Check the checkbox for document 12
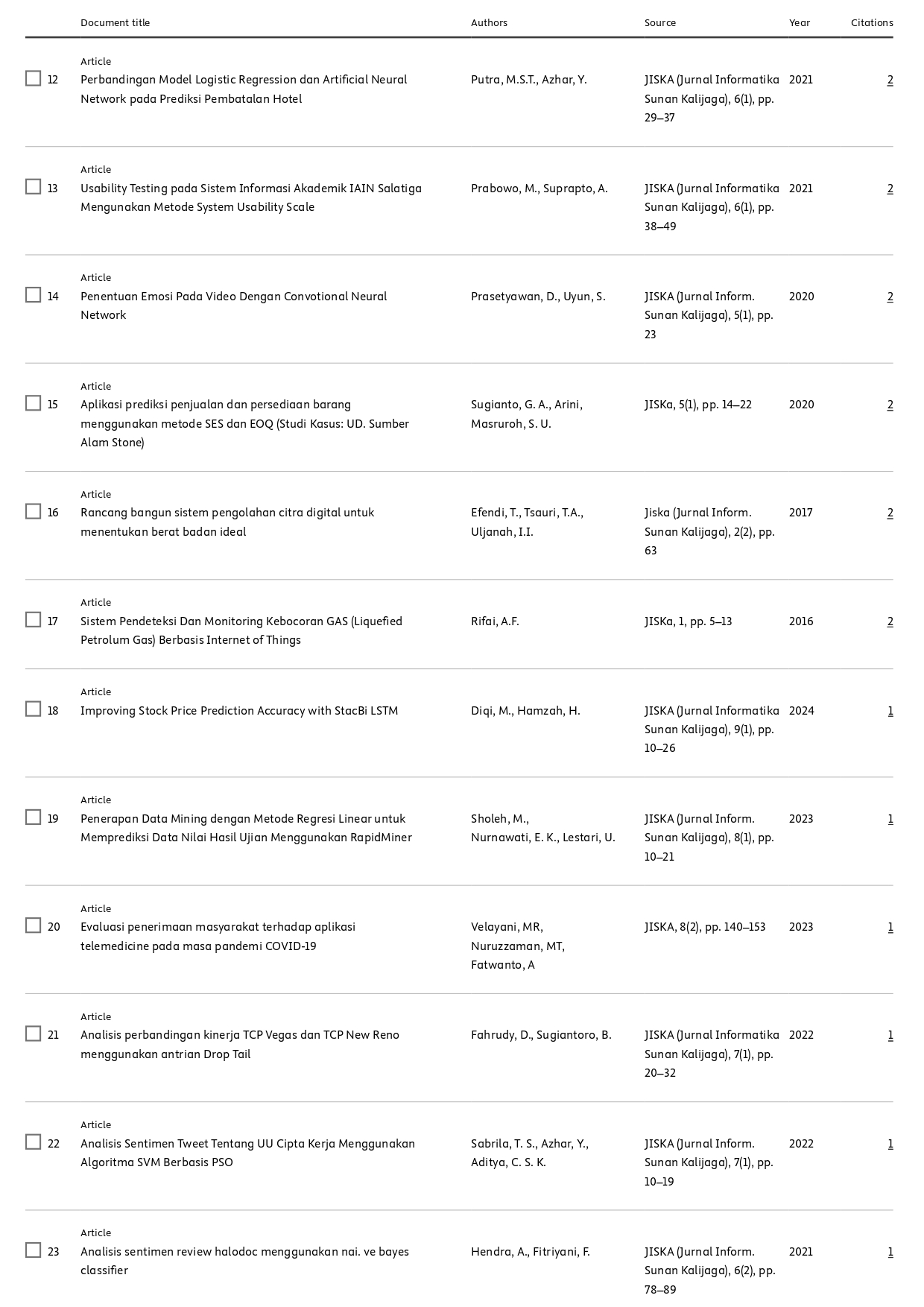 [x=33, y=79]
